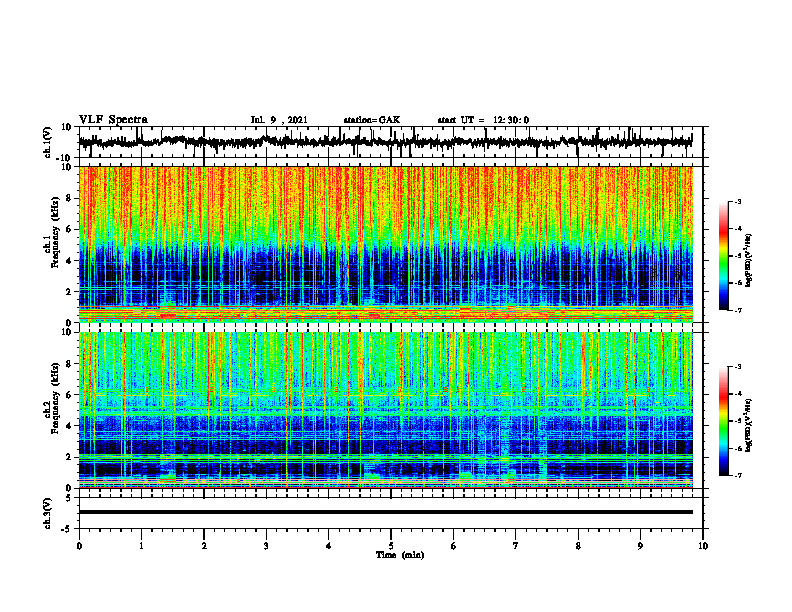Click the "2" kHz tick on ch.2 frequency axis
Screen dimensions: 792x612
[70, 457]
